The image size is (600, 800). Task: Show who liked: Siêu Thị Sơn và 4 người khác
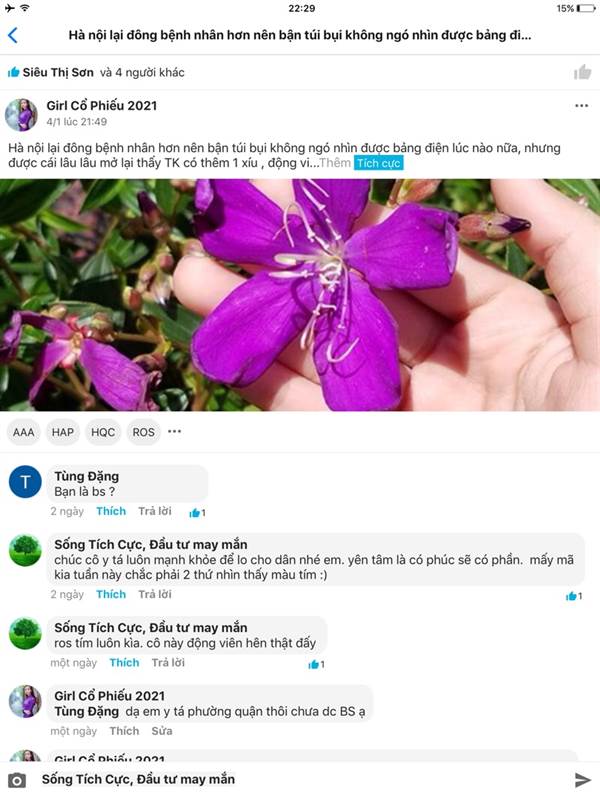pyautogui.click(x=96, y=72)
